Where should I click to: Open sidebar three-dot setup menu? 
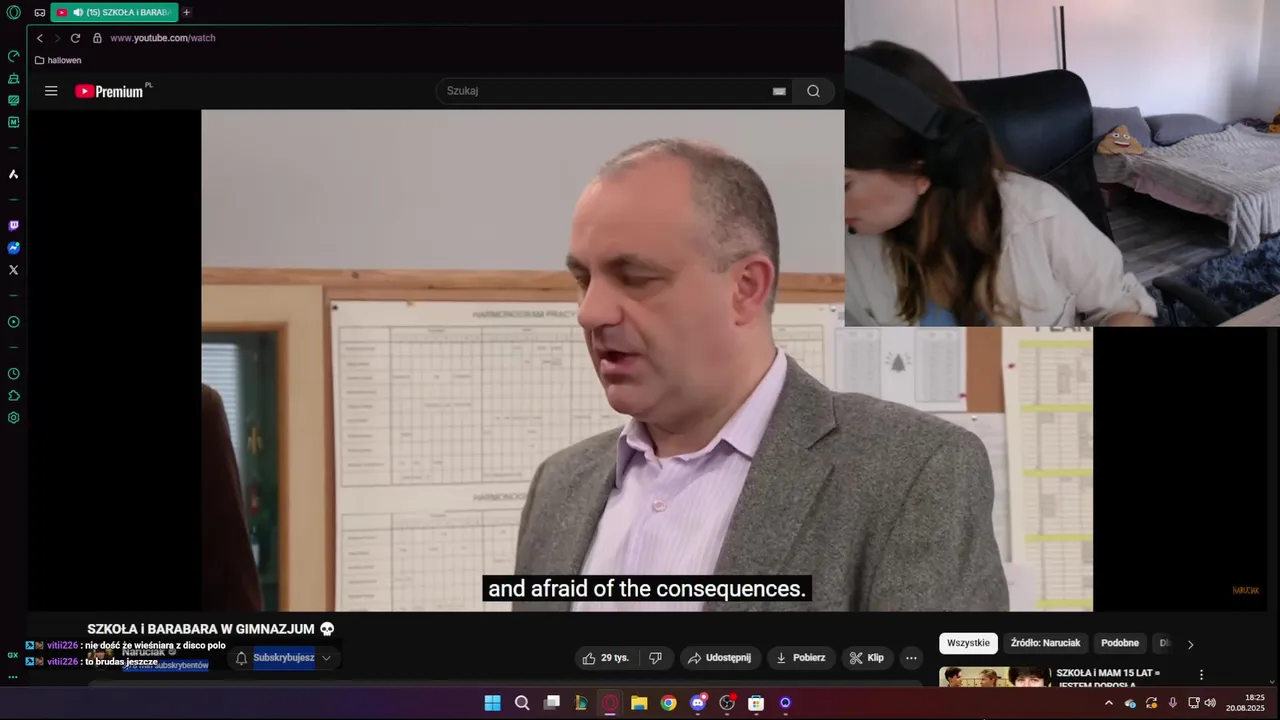tap(13, 677)
